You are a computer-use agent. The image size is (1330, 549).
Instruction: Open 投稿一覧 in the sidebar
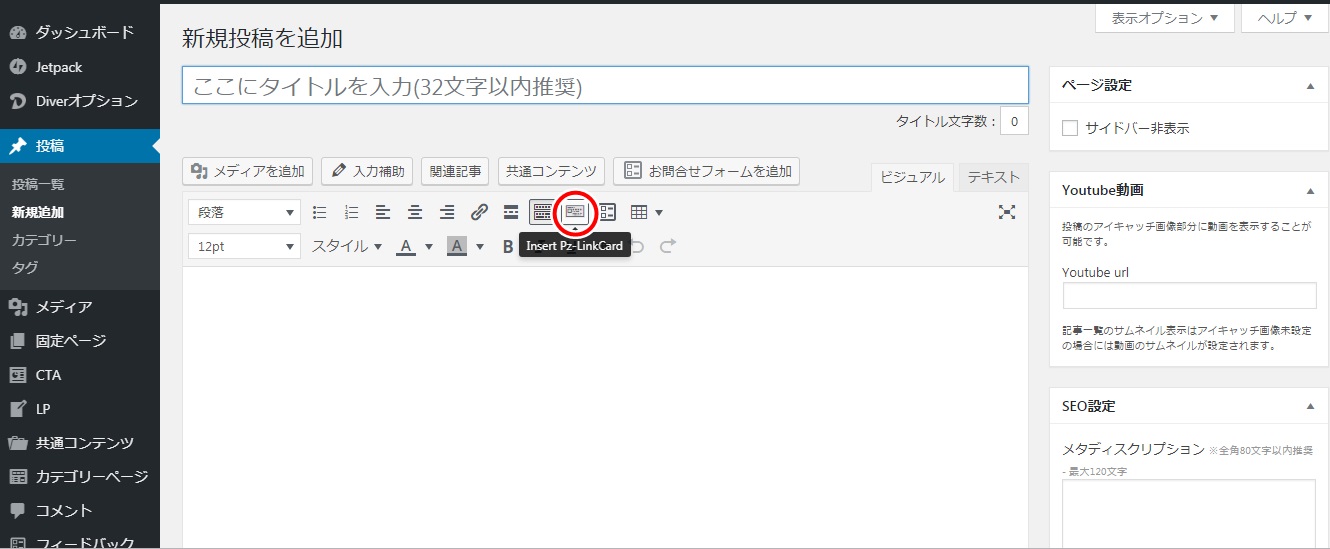38,185
